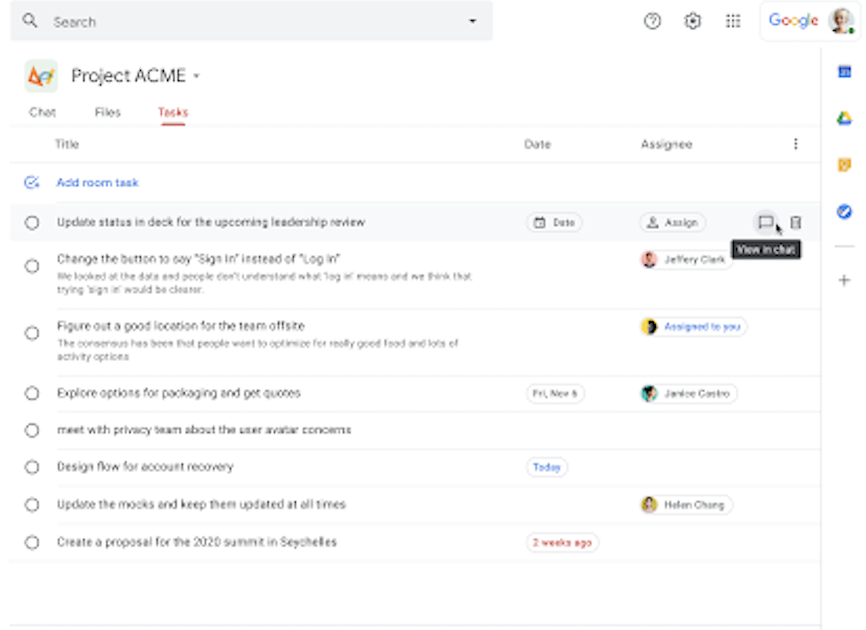Screen dimensions: 866x630
Task: Assign the leadership review task
Action: [672, 223]
